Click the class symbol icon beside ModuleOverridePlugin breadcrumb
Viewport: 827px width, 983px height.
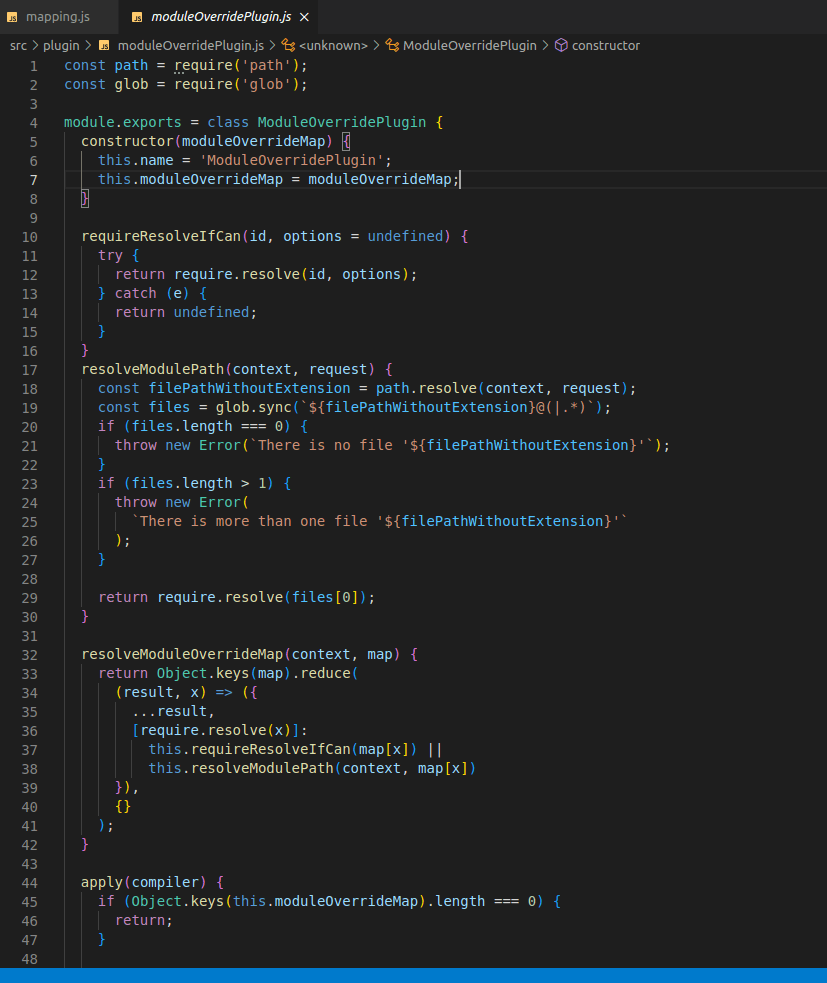point(391,45)
